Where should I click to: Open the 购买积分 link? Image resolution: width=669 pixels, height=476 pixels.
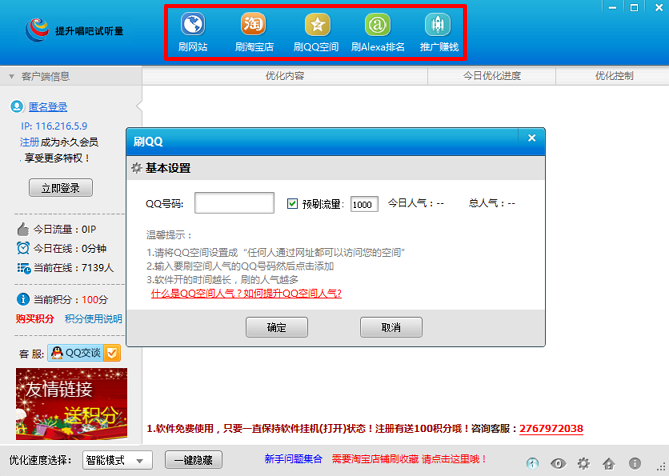point(35,319)
